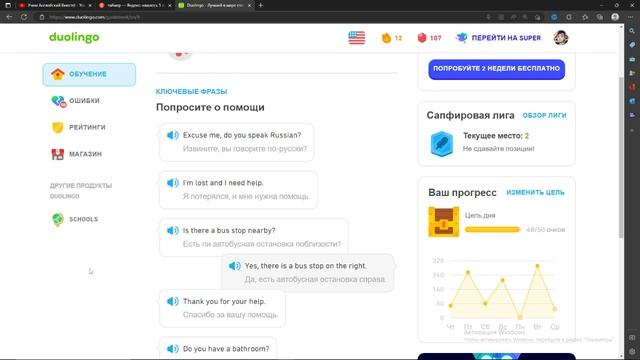Reload the page with the refresh icon
Viewport: 640px width, 360px height.
coord(24,17)
